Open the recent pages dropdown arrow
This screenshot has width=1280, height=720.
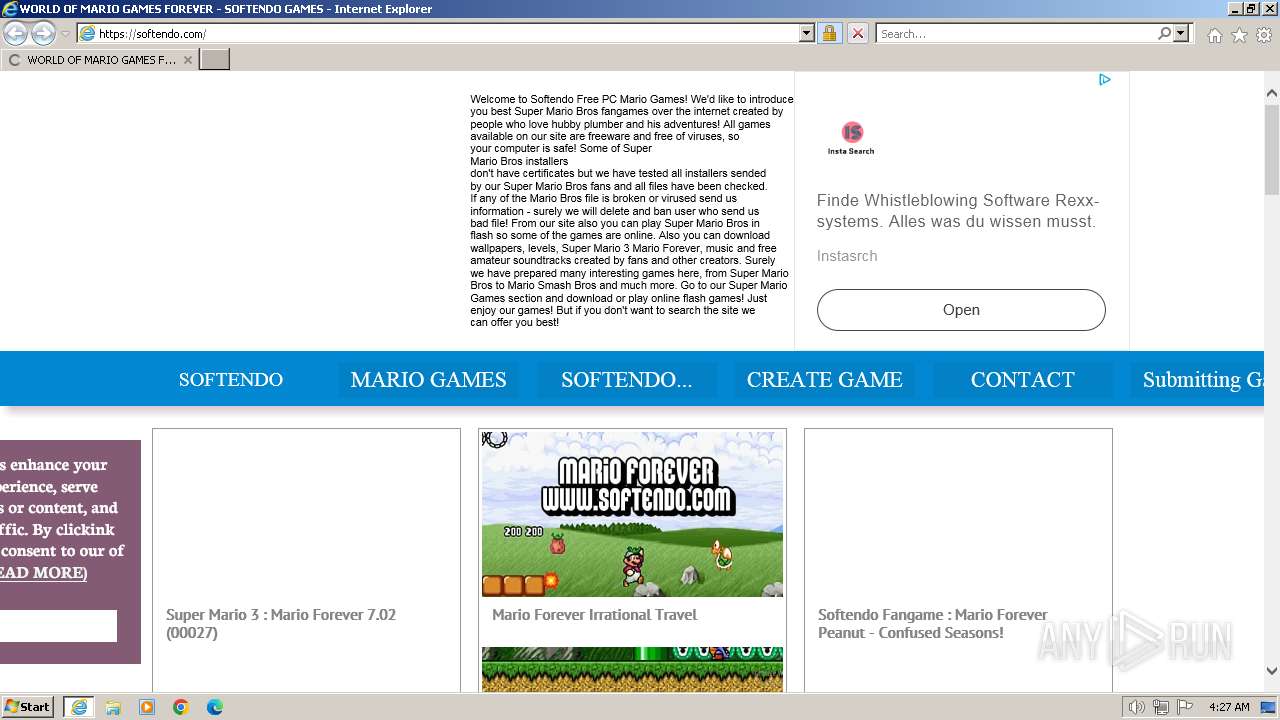click(x=65, y=34)
